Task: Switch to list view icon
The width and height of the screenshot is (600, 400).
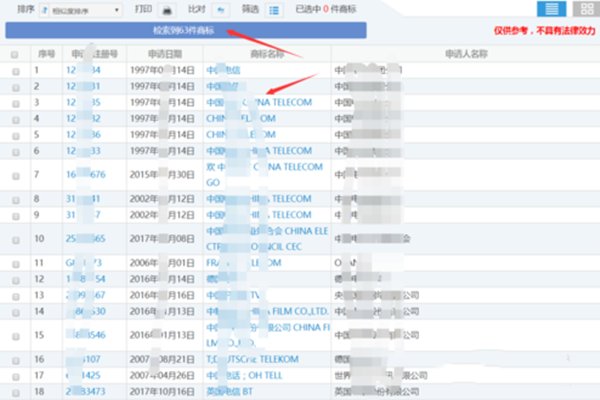Action: point(551,9)
